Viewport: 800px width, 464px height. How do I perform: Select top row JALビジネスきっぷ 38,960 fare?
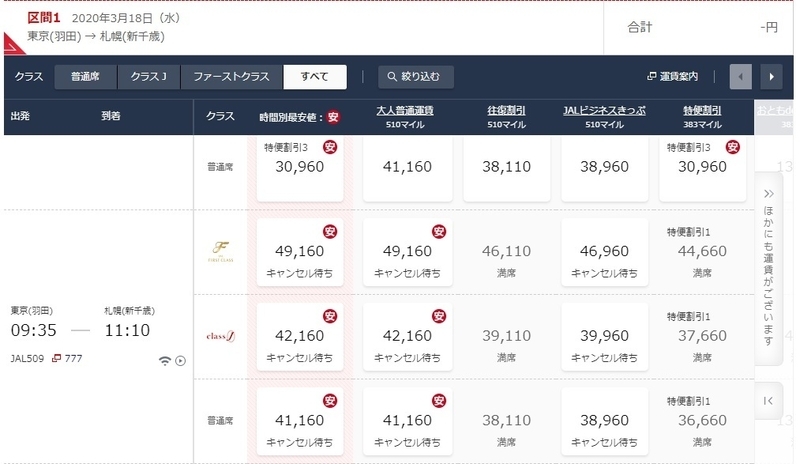point(605,169)
